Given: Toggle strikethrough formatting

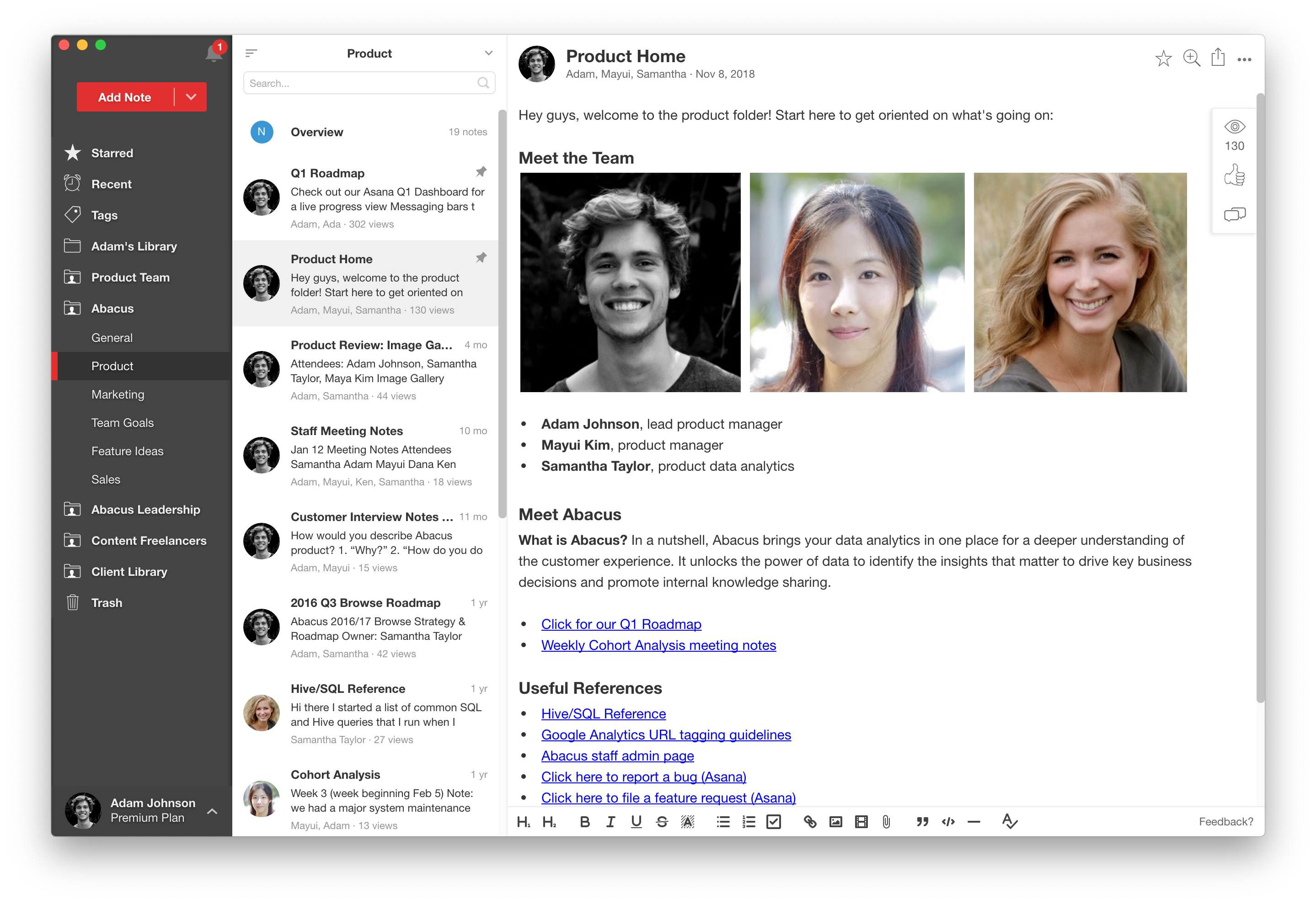Looking at the screenshot, I should coord(662,822).
